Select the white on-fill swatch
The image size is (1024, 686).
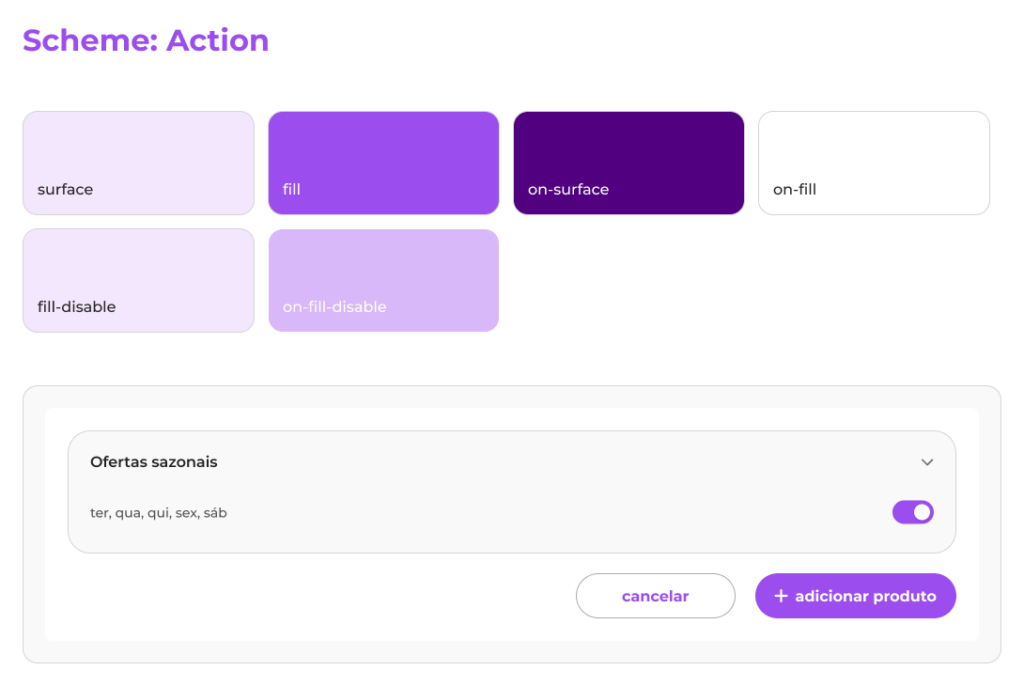873,150
